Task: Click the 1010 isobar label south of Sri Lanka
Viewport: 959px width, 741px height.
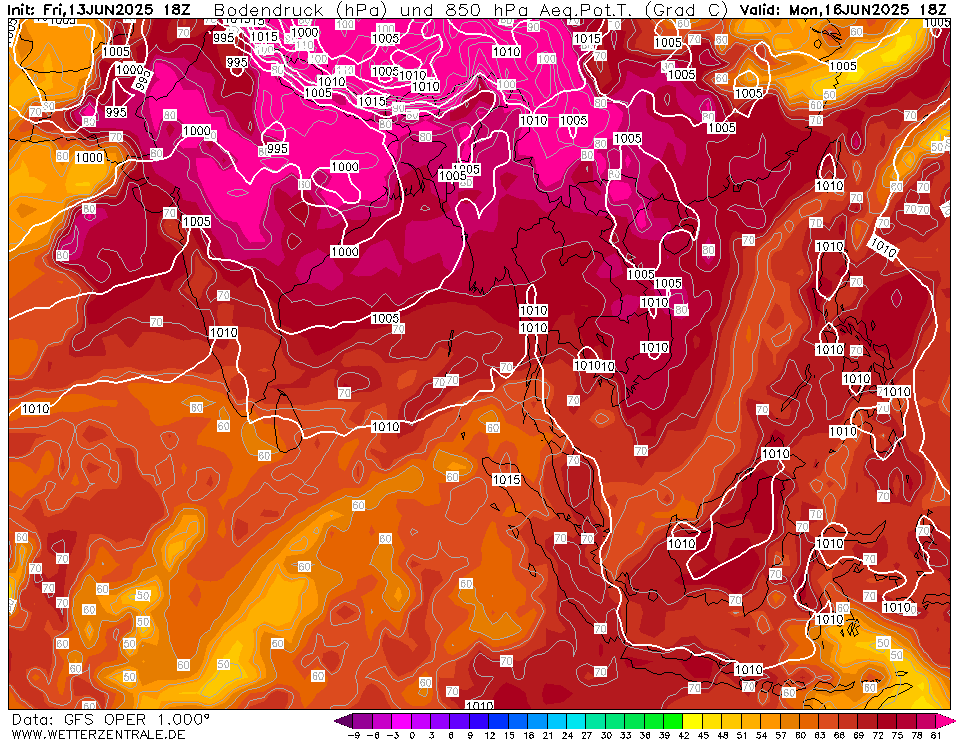Action: pos(385,427)
